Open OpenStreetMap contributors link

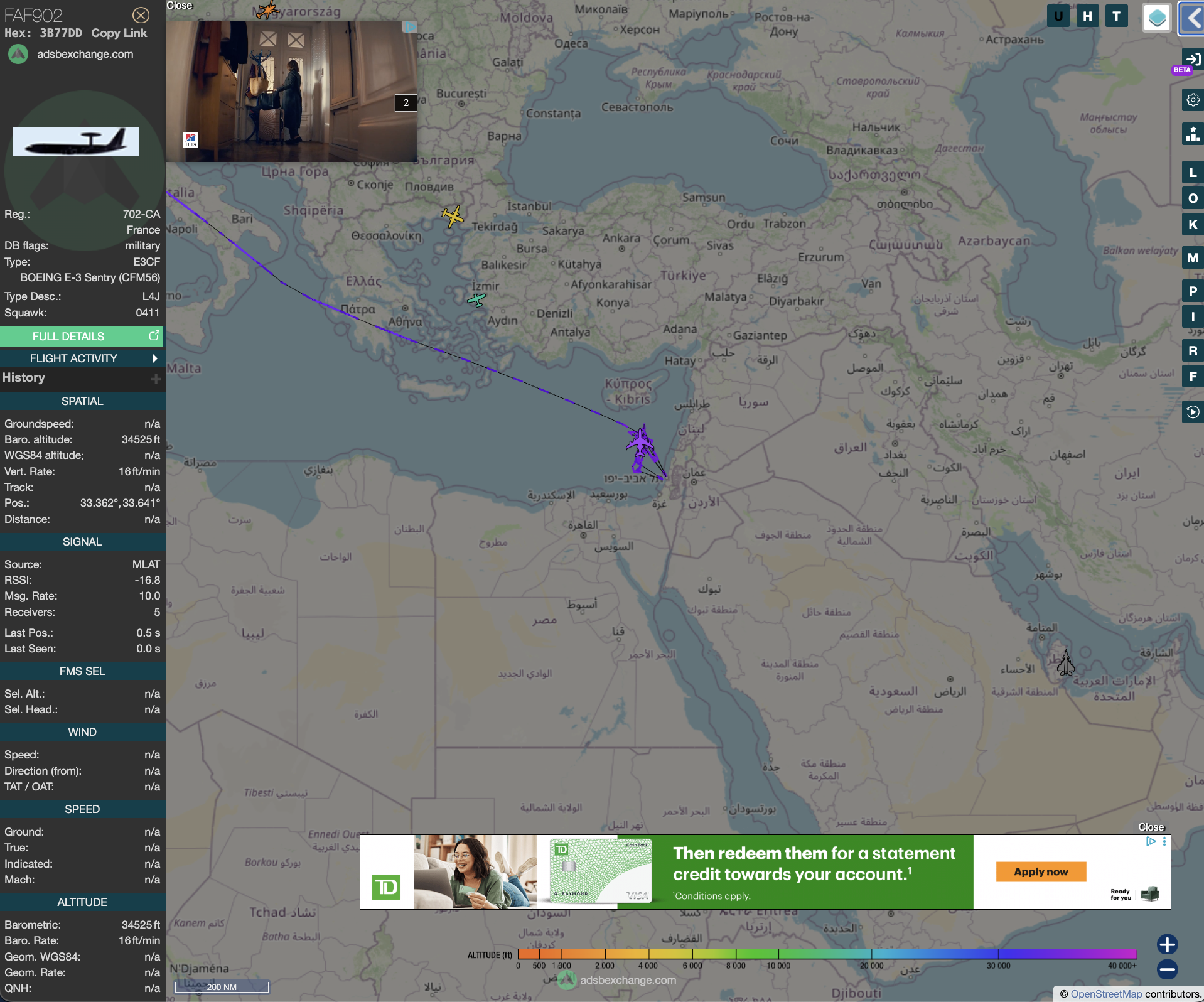1106,994
